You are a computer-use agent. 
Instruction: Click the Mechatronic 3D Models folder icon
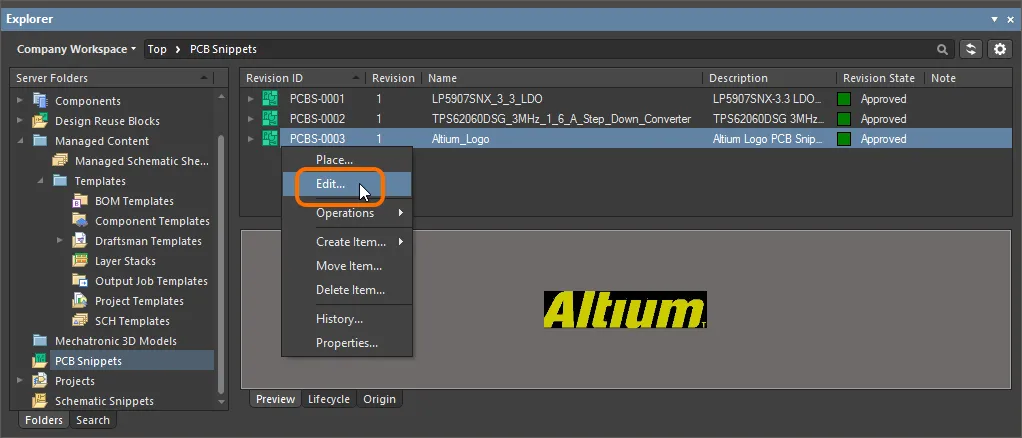pyautogui.click(x=40, y=341)
